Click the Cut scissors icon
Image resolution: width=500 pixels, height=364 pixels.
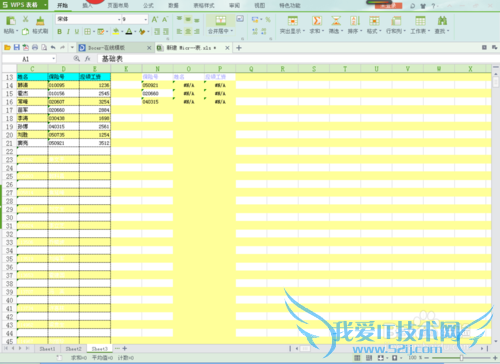[26, 19]
